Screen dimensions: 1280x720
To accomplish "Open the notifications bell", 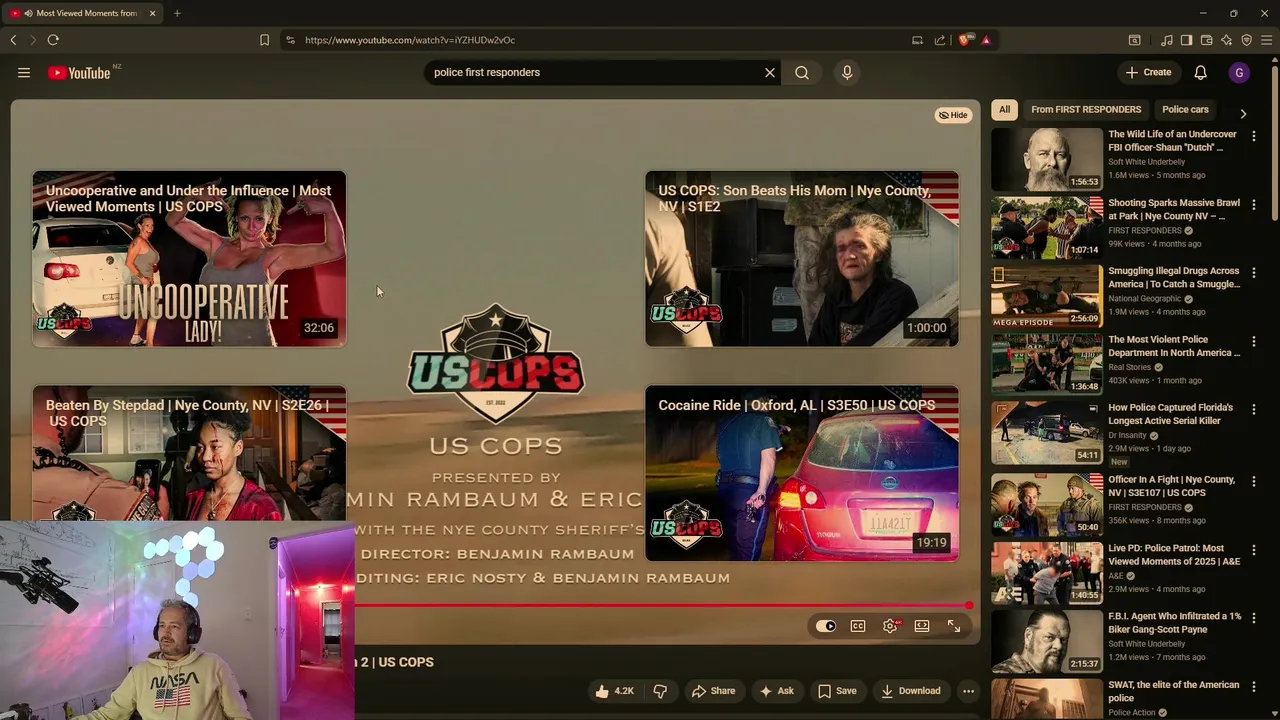I will click(1200, 73).
